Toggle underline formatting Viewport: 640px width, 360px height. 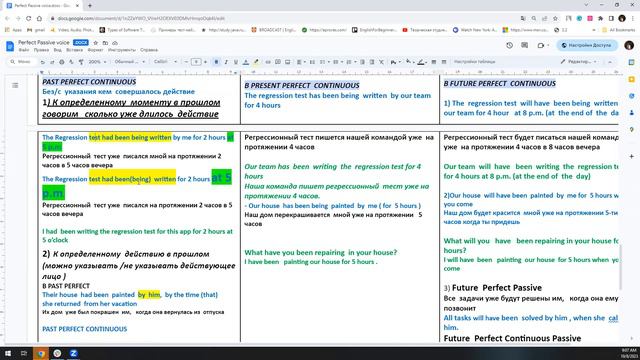pyautogui.click(x=236, y=62)
